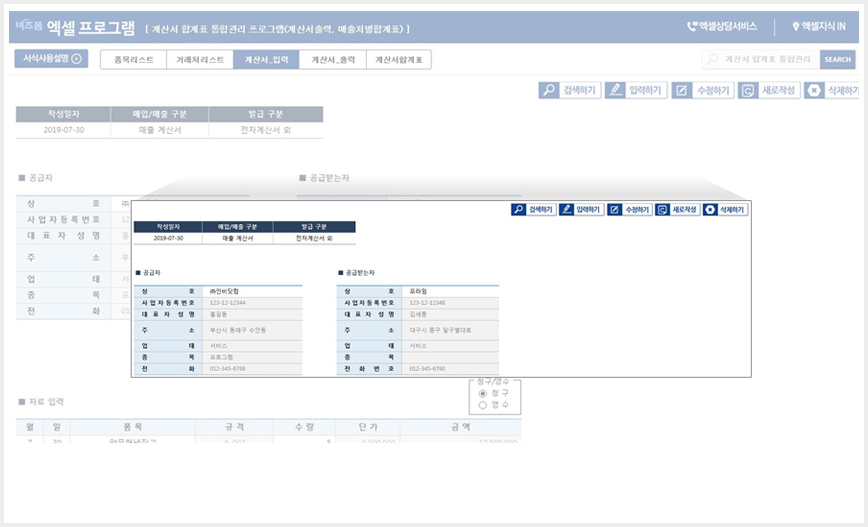
Task: Open the 계산서_출력 tab
Action: [333, 60]
